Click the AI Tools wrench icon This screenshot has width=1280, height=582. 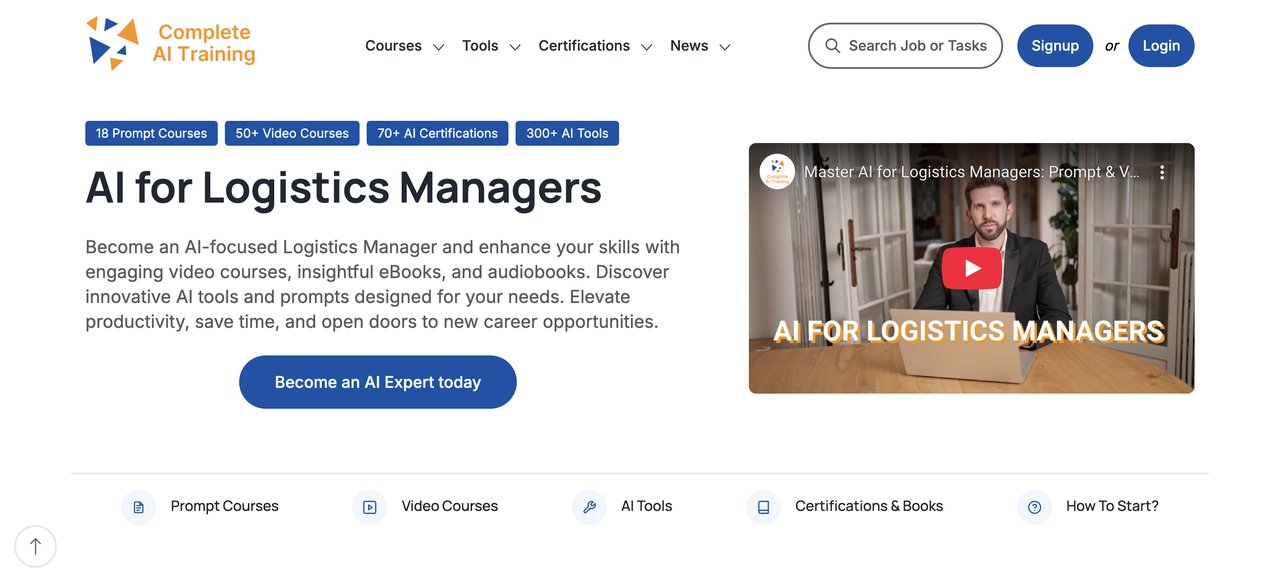point(589,507)
